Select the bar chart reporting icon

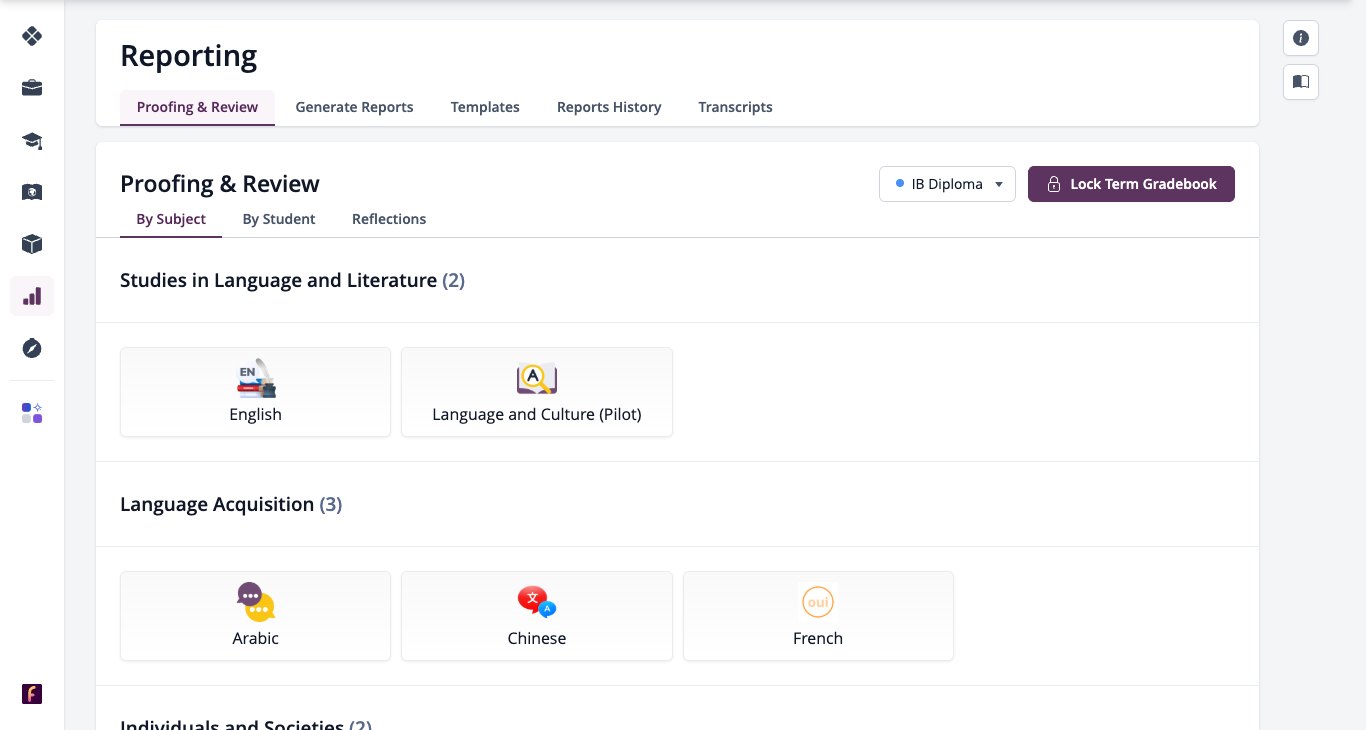pos(32,296)
